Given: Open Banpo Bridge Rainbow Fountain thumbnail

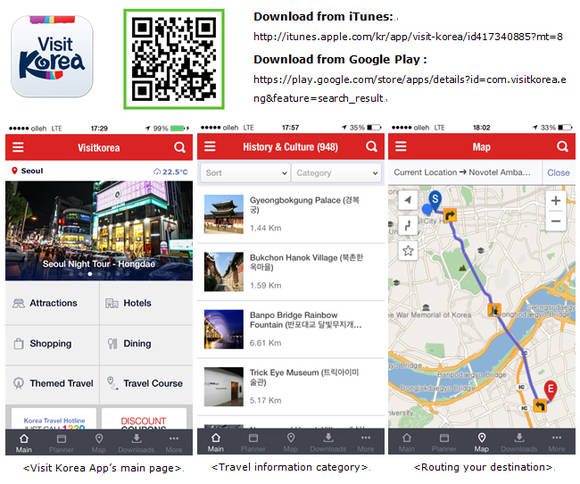Looking at the screenshot, I should click(x=224, y=329).
